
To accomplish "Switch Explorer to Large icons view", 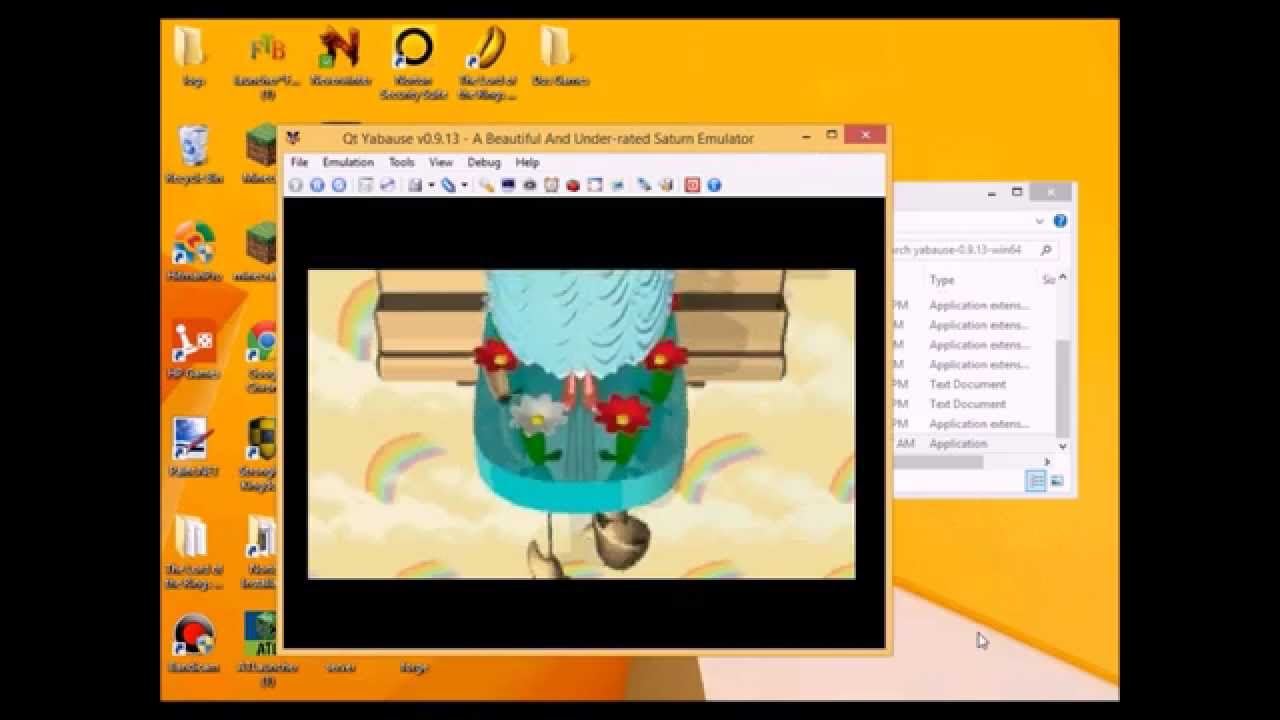I will 1057,482.
